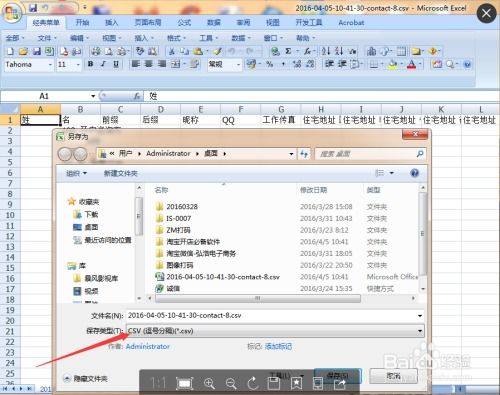Click the Bold formatting icon
Viewport: 500px width, 395px height.
pos(90,64)
